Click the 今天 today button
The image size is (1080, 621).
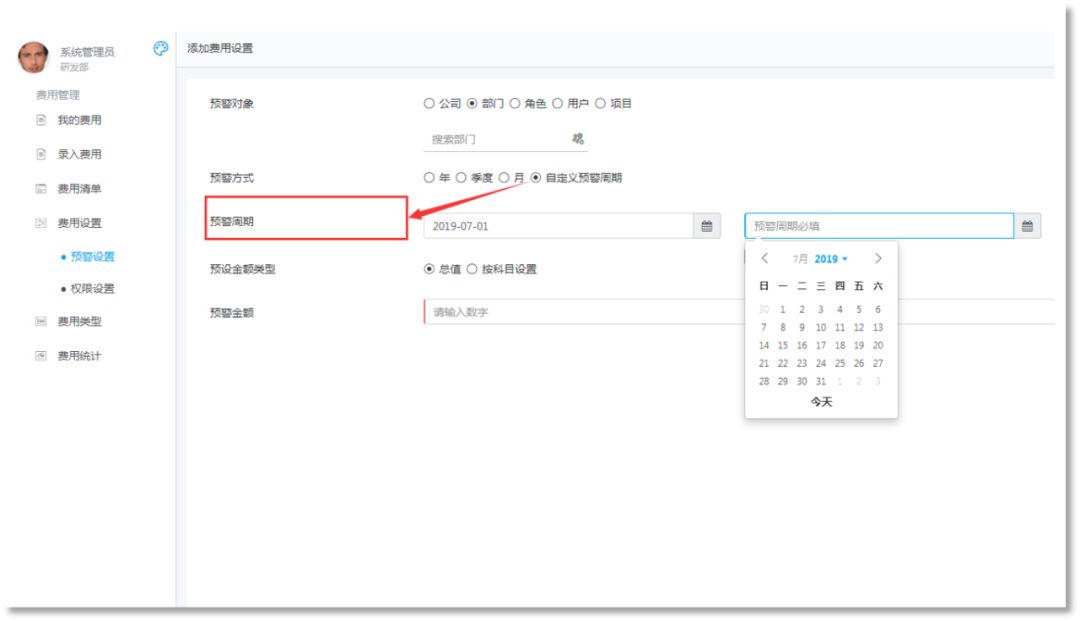[x=821, y=401]
